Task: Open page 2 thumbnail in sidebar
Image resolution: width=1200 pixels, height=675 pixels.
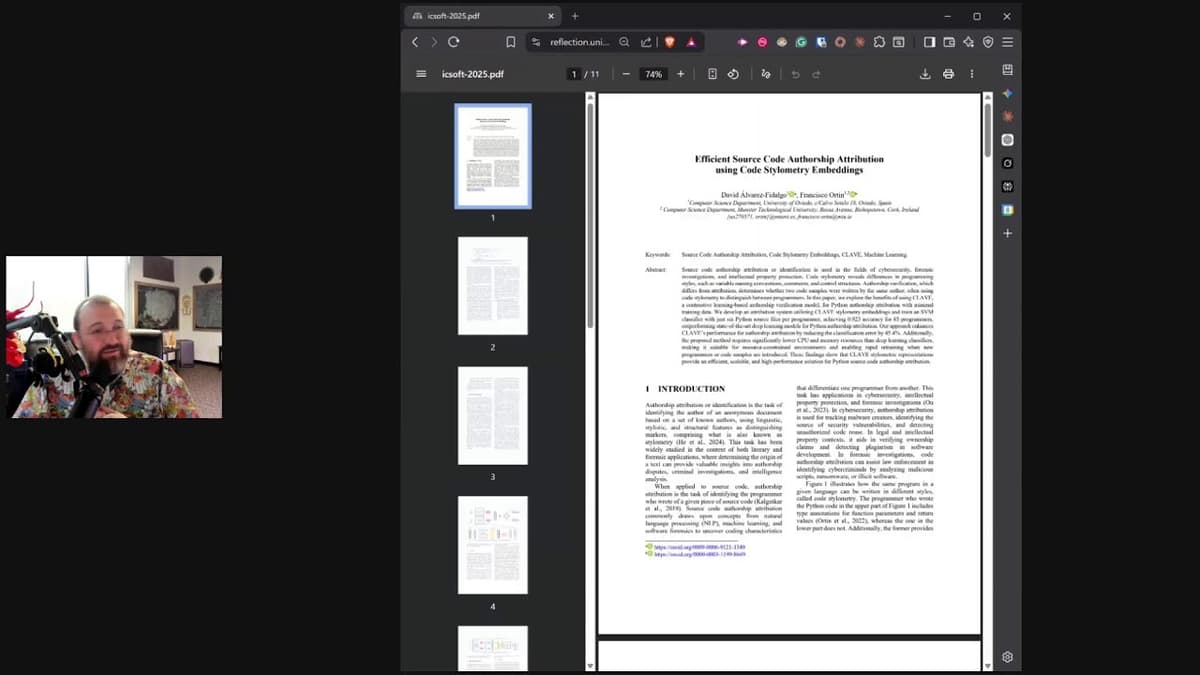Action: click(492, 286)
